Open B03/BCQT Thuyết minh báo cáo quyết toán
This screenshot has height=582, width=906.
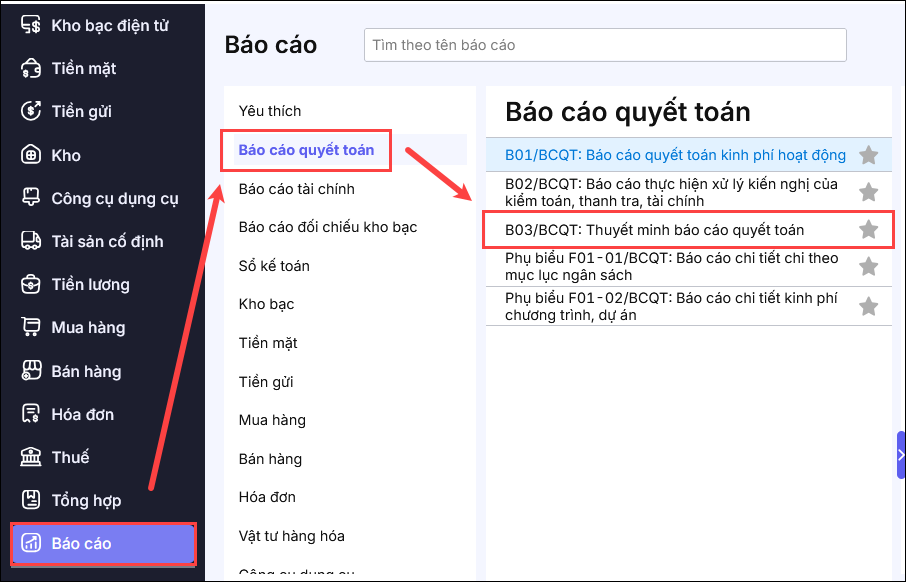(x=655, y=230)
